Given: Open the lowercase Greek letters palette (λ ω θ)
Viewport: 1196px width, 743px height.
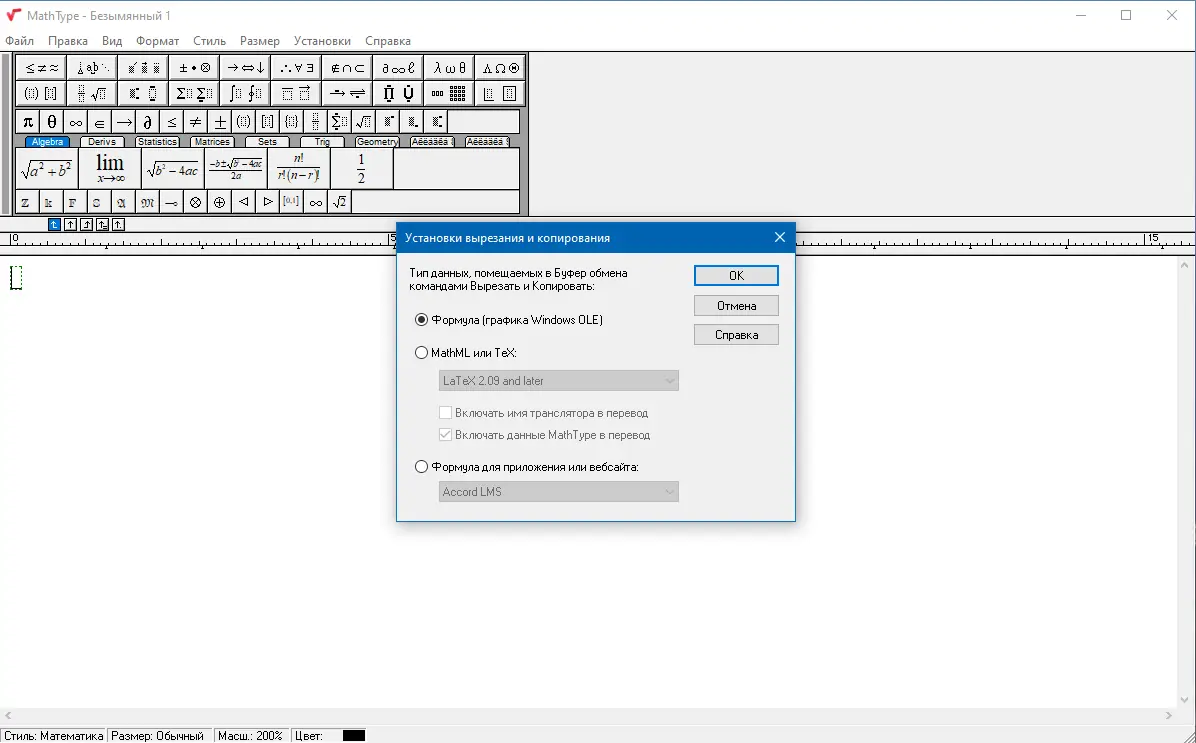Looking at the screenshot, I should [x=449, y=68].
